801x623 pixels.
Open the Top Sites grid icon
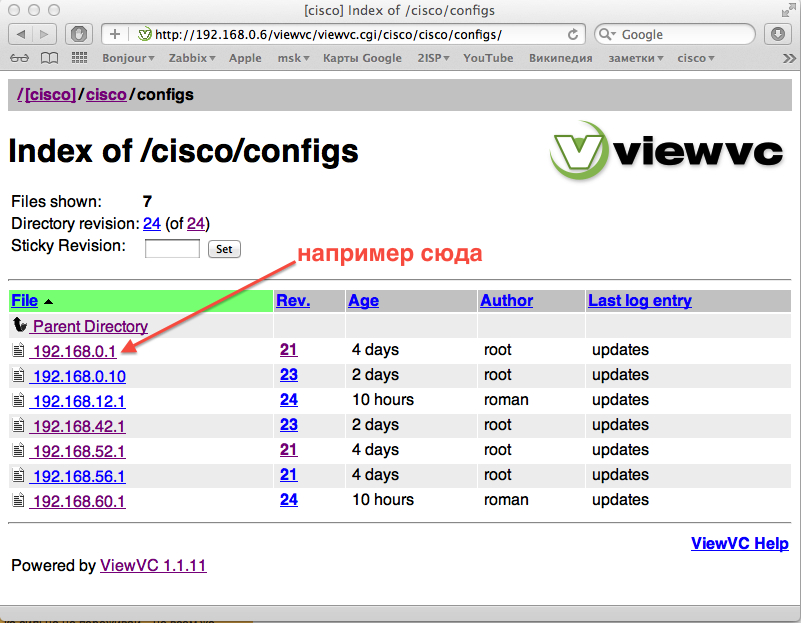79,58
